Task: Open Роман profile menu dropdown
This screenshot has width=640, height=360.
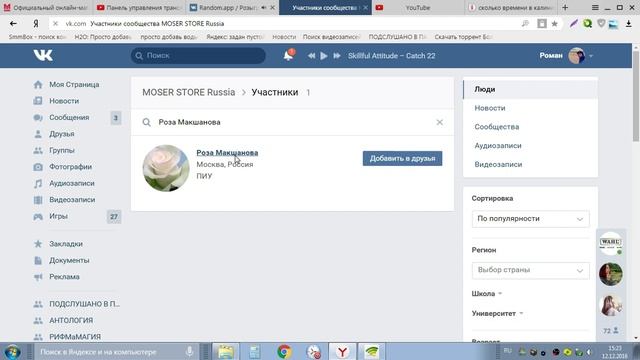Action: [566, 56]
